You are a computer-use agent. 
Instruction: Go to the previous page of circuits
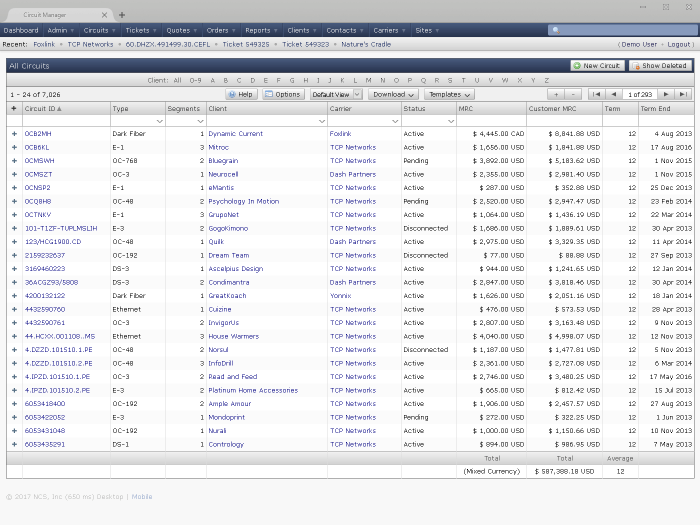(612, 94)
